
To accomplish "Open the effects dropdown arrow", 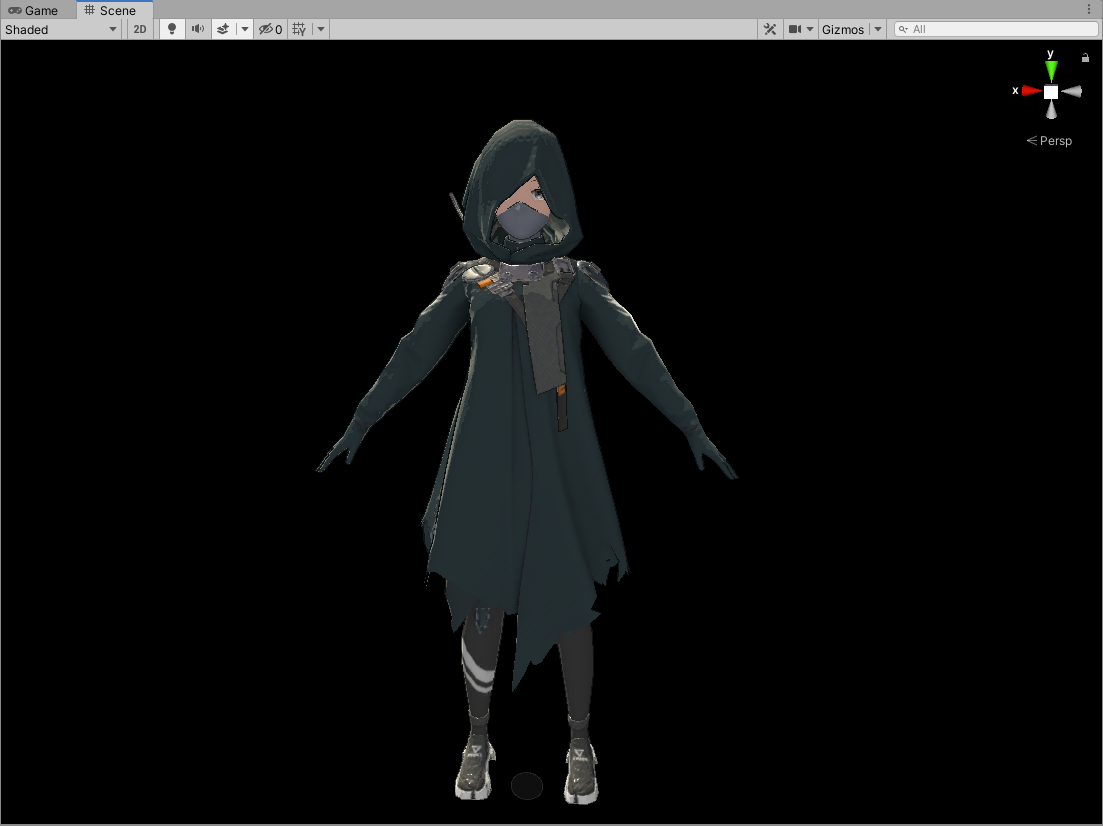I will [x=245, y=29].
